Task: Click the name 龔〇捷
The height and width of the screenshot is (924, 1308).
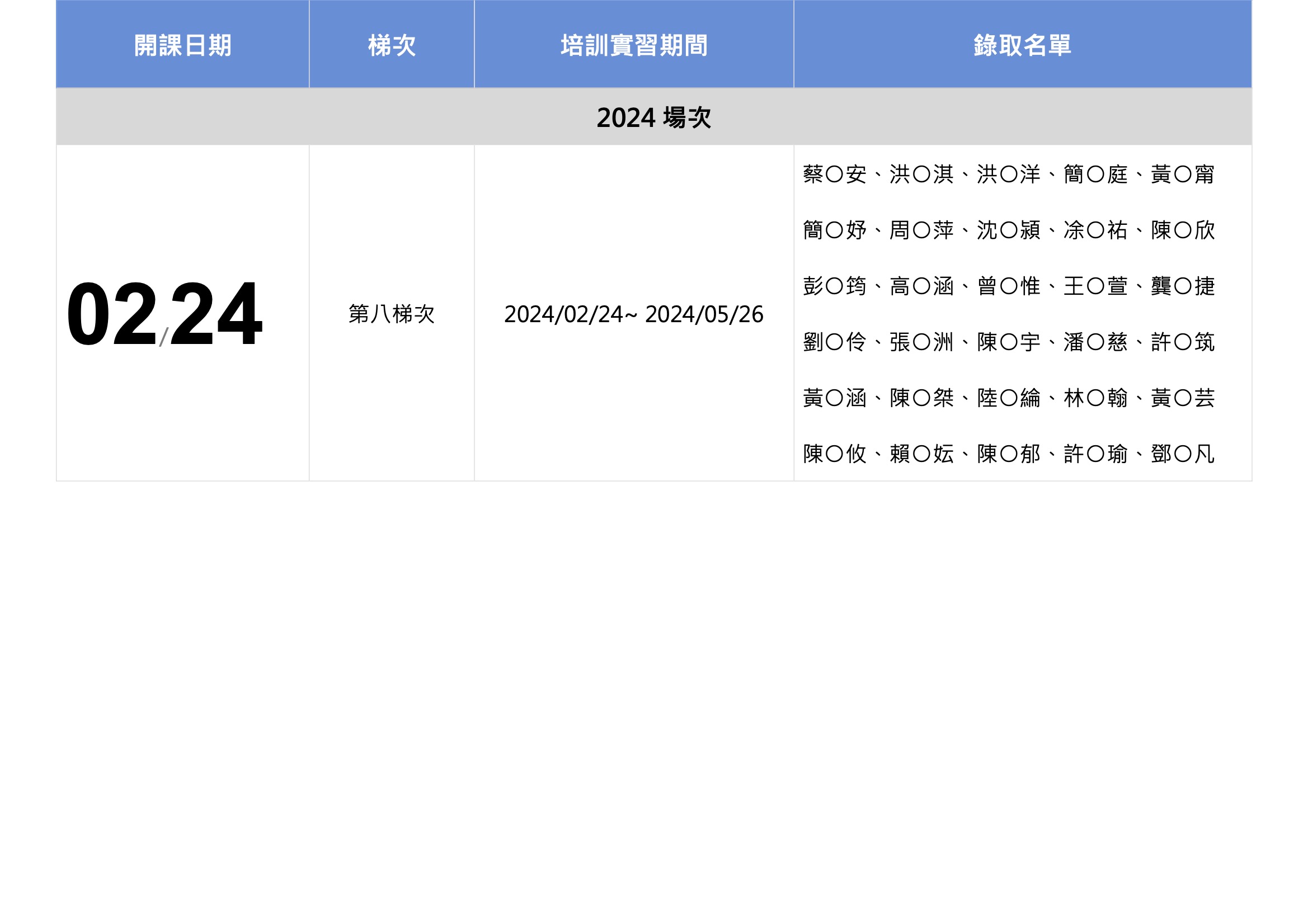Action: coord(1183,286)
